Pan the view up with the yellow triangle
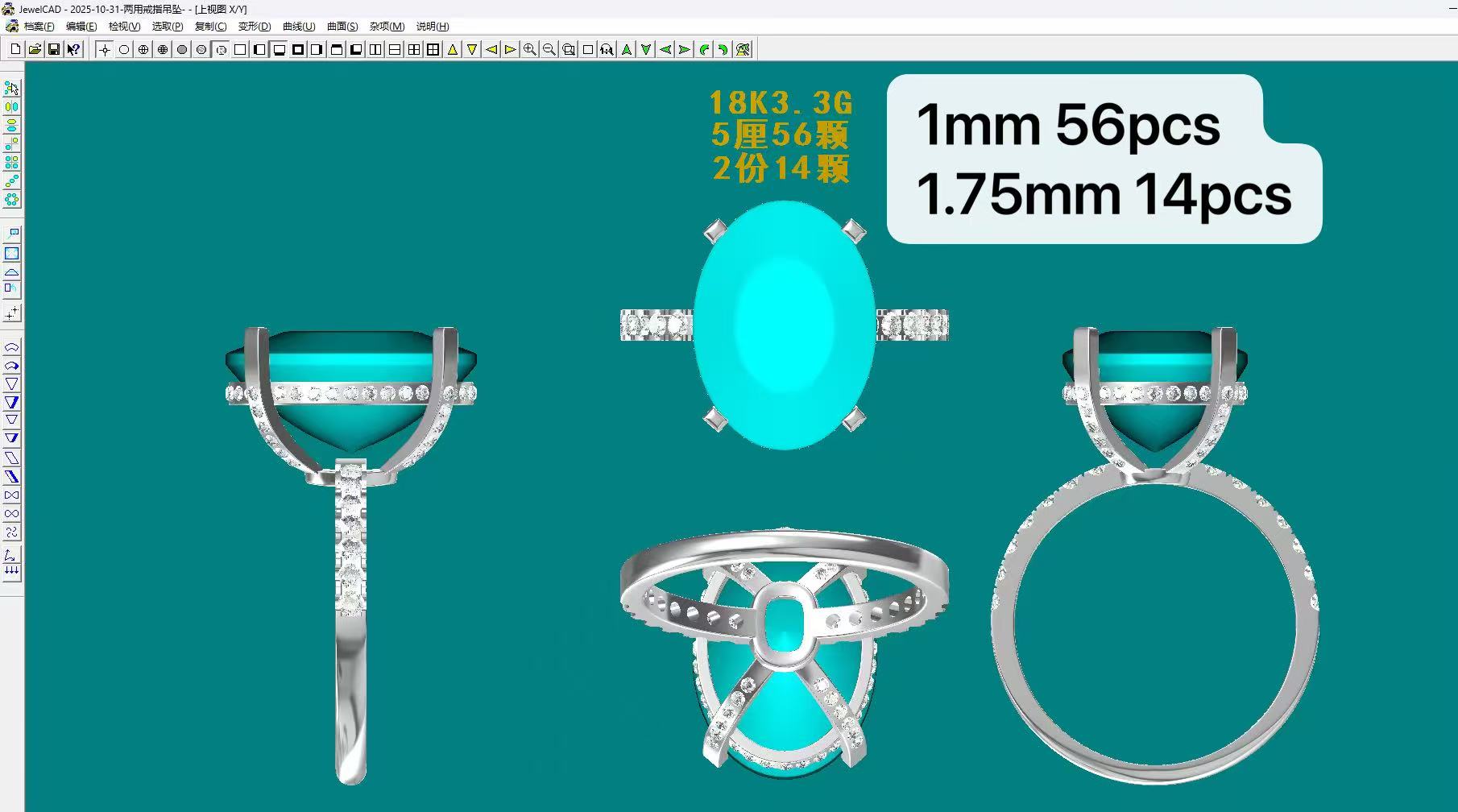 pyautogui.click(x=452, y=49)
